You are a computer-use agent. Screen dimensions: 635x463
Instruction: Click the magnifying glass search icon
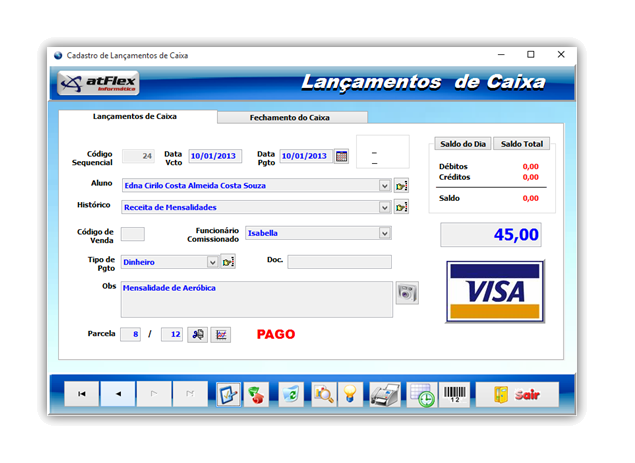point(323,394)
